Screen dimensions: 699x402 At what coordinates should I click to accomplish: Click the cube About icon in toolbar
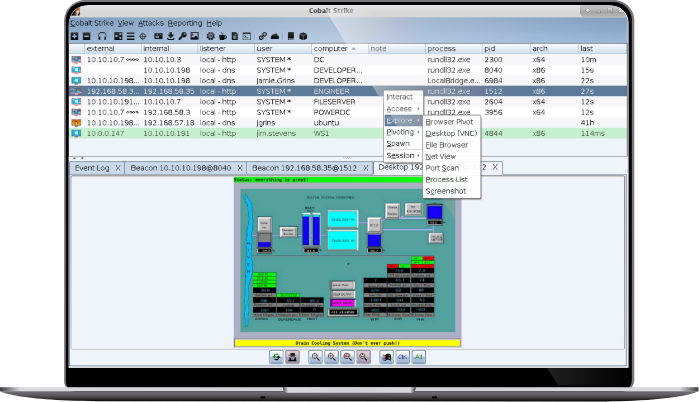[x=303, y=36]
